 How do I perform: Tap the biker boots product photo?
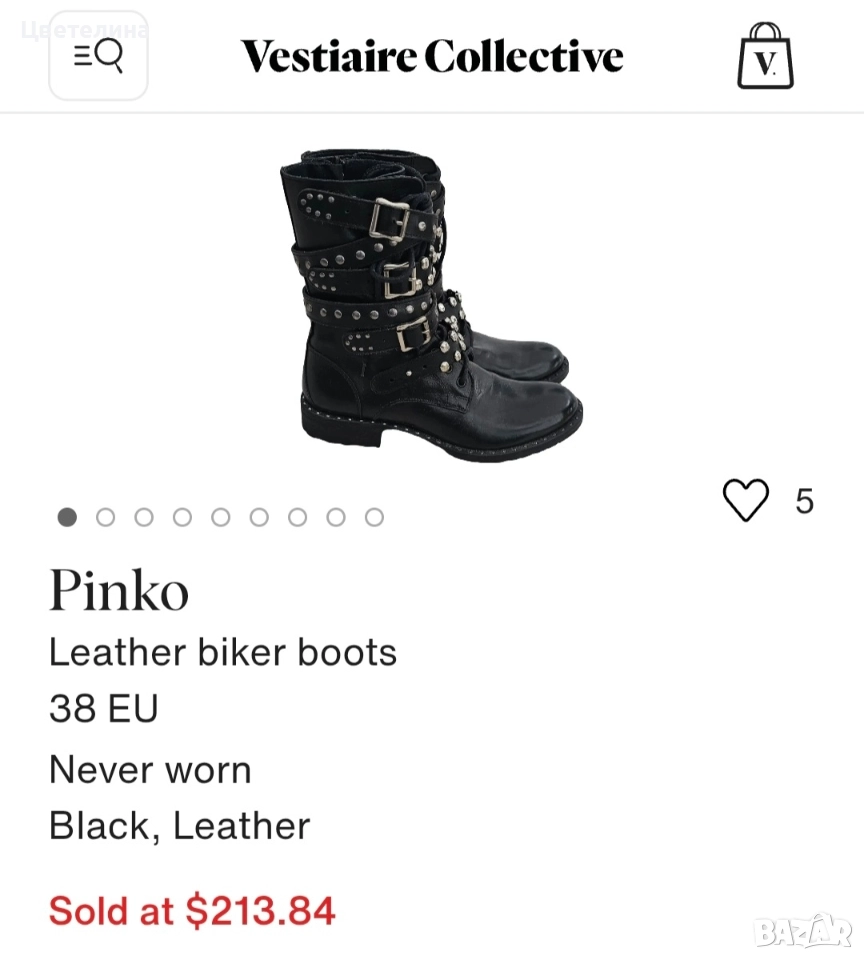click(432, 305)
